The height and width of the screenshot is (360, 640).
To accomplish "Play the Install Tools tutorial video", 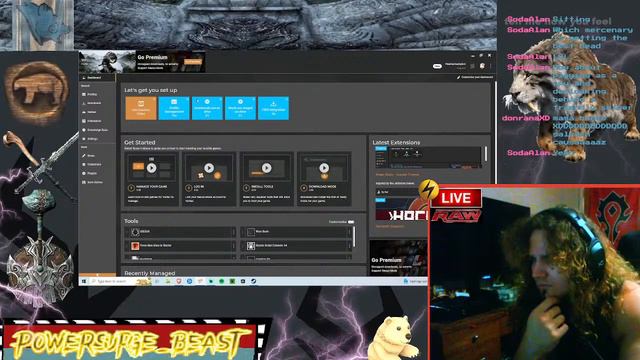I will 267,168.
